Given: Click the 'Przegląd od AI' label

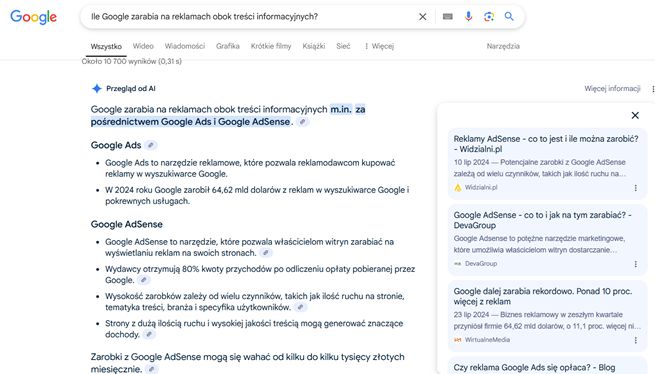Looking at the screenshot, I should click(131, 89).
